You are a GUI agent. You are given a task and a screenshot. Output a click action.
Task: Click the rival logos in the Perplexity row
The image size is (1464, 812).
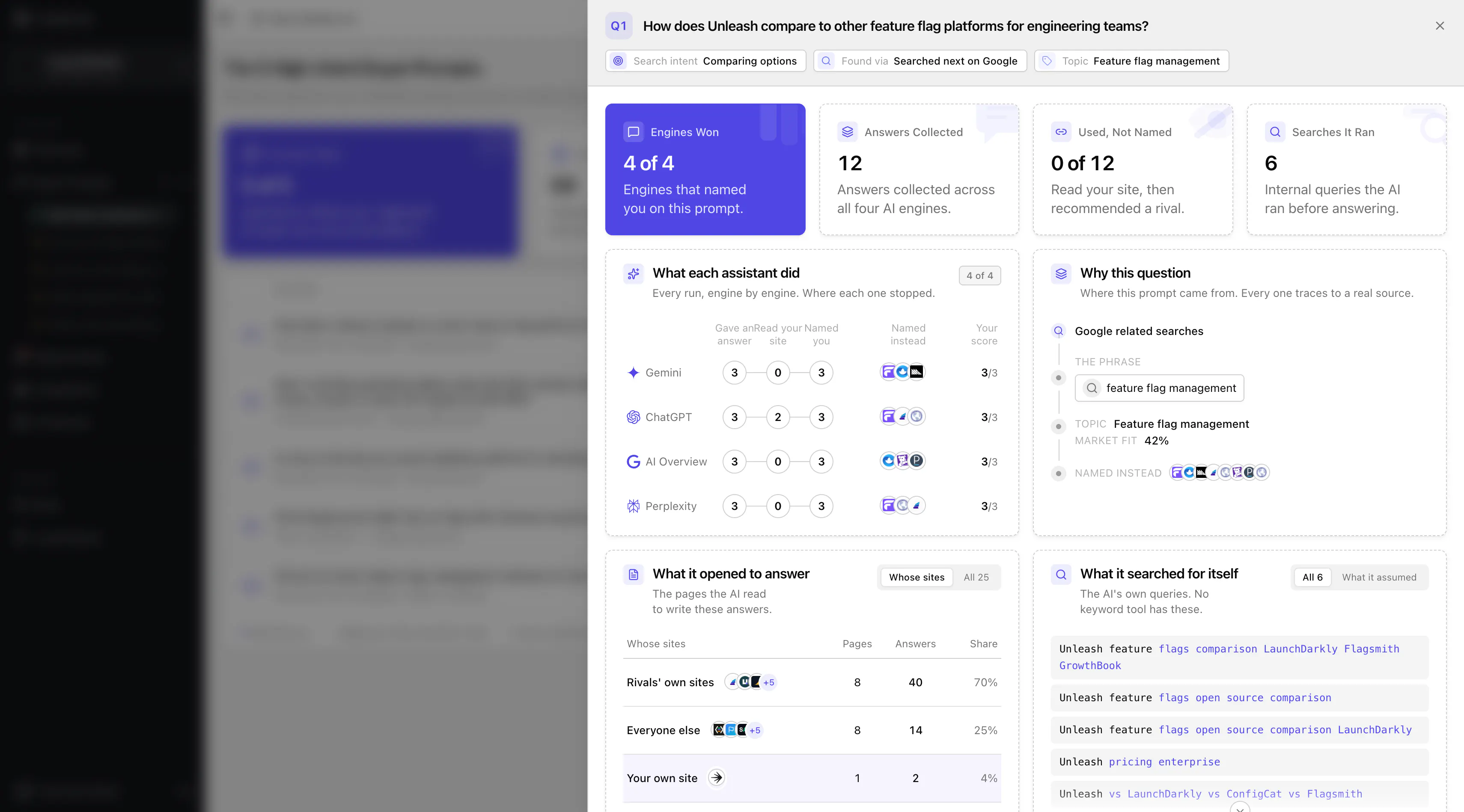pyautogui.click(x=902, y=505)
